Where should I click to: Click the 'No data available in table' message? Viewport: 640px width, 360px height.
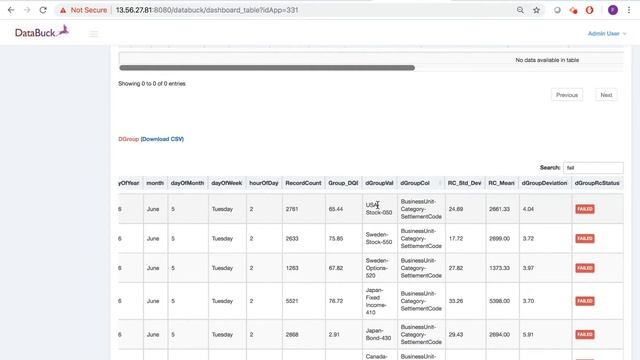(547, 60)
